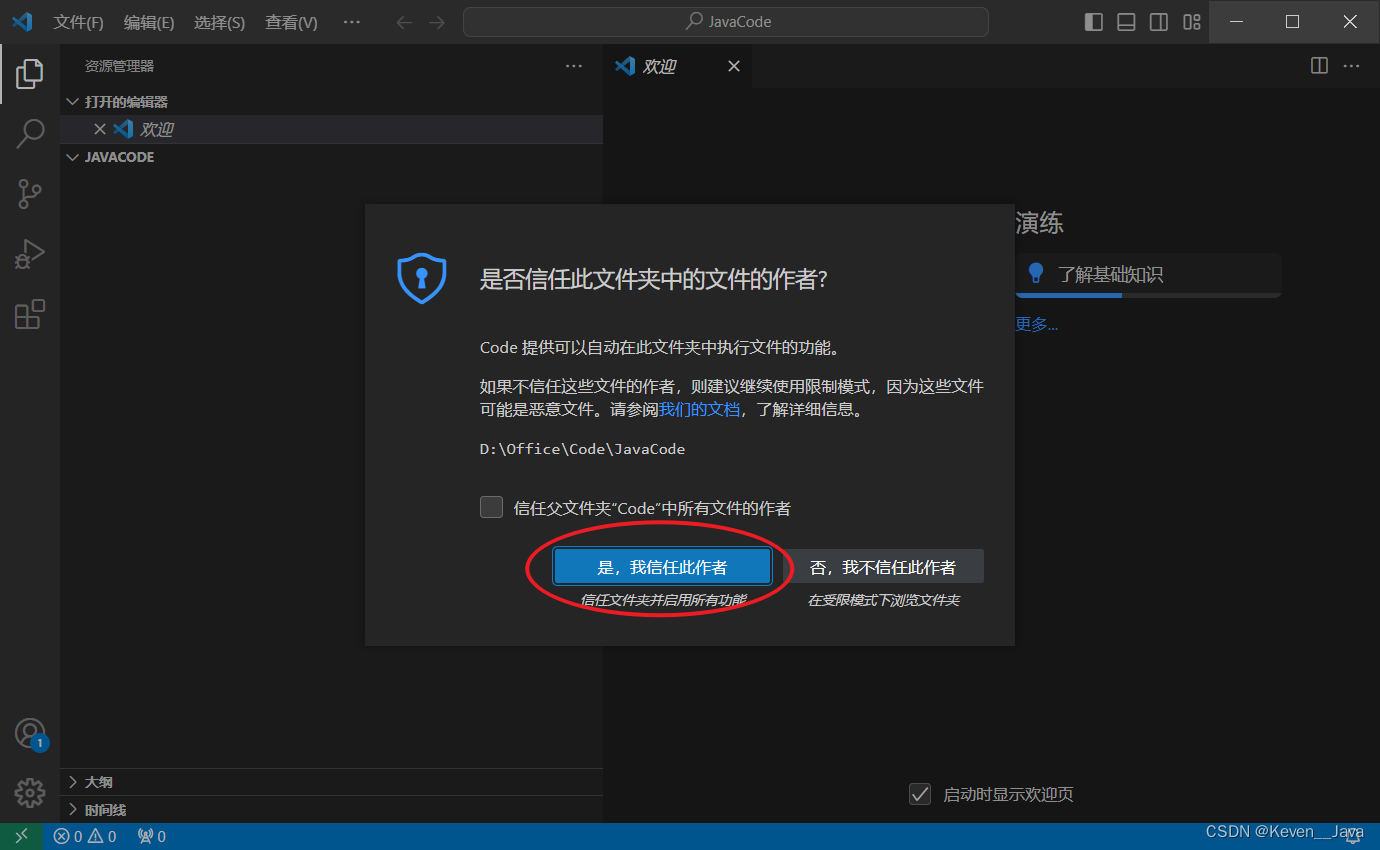Click the D:\Office\Code\JavaCode path text

(x=582, y=449)
